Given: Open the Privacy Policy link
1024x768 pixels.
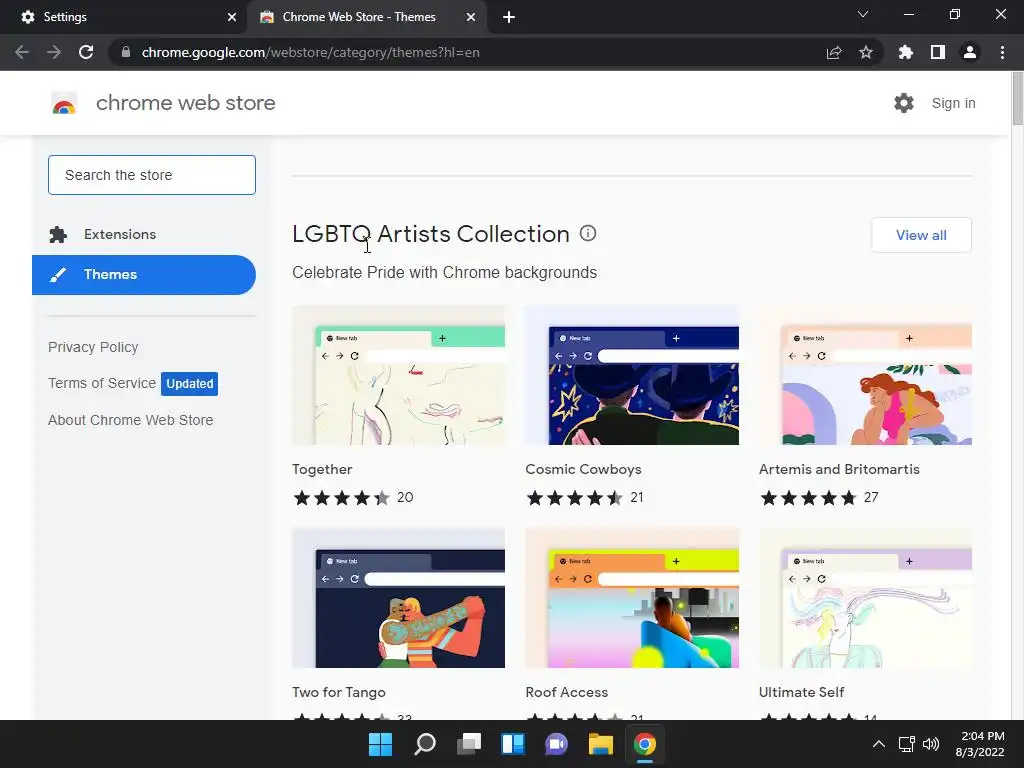Looking at the screenshot, I should [93, 347].
